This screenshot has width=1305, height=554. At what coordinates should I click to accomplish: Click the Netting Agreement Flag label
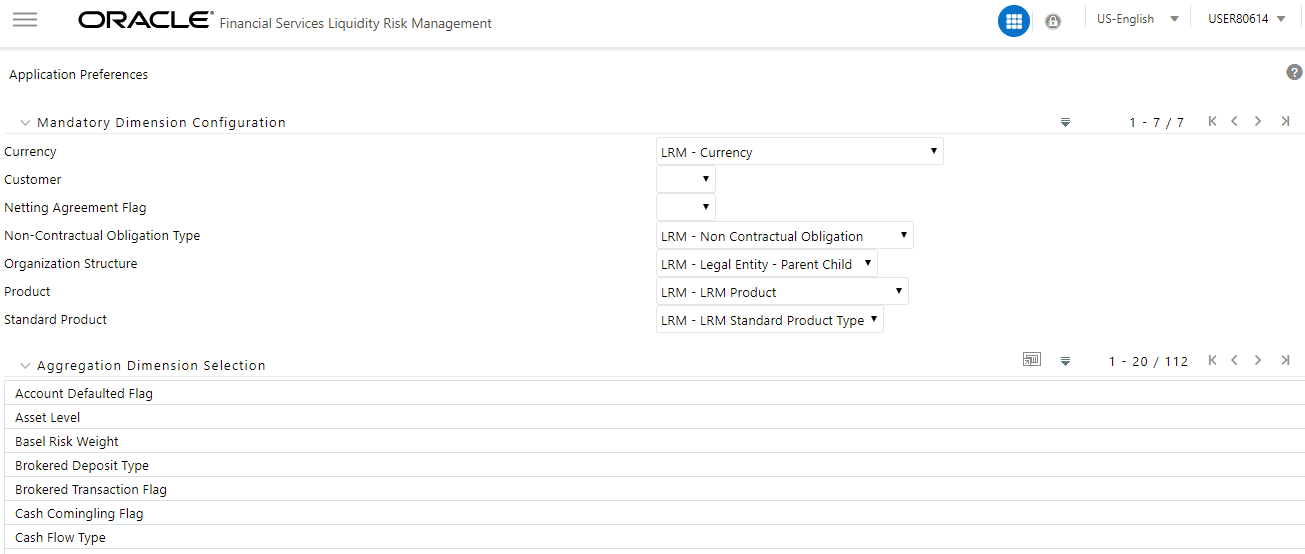click(x=75, y=208)
